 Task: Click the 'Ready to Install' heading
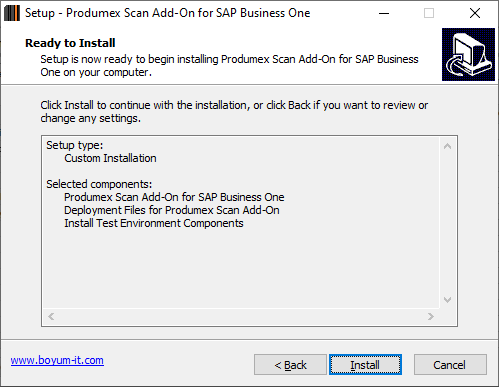[x=70, y=43]
